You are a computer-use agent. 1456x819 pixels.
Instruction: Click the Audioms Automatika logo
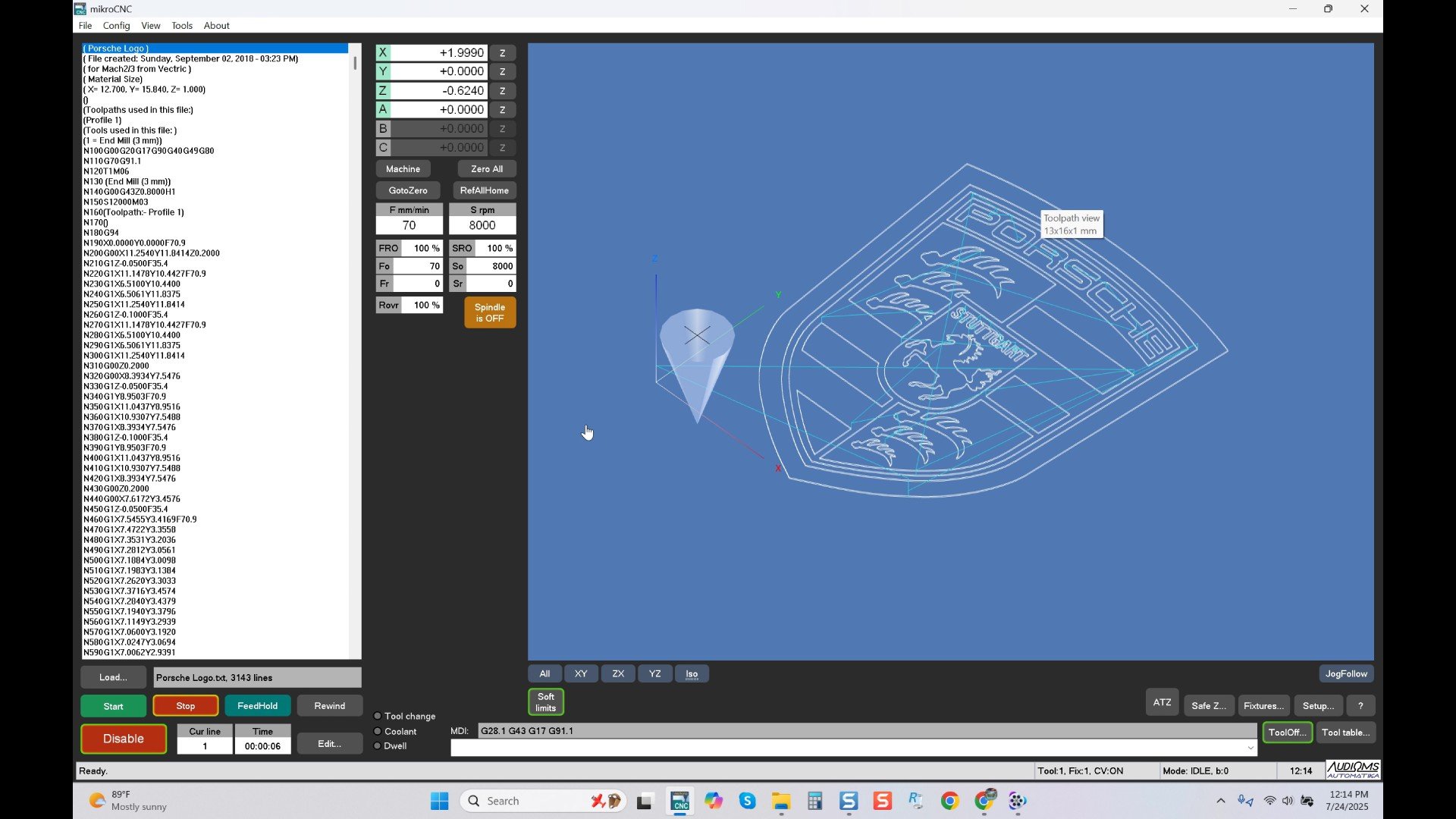1353,770
